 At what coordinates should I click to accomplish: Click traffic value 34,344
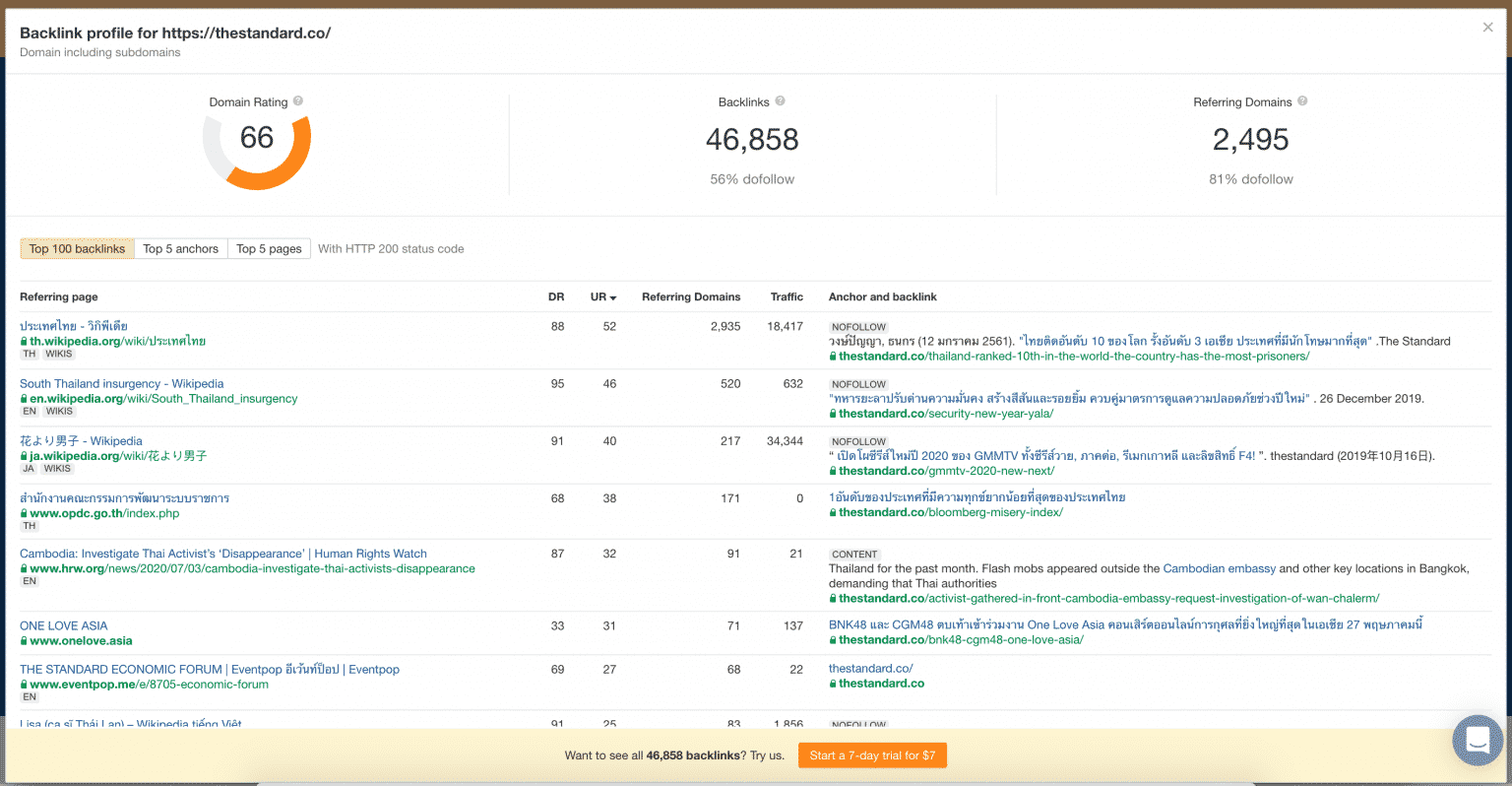785,441
